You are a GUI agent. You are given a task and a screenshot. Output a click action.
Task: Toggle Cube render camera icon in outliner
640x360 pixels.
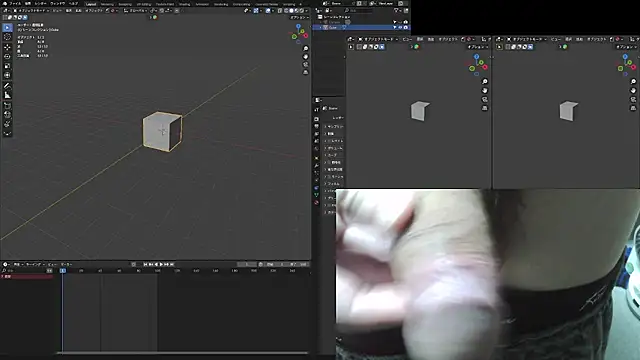tap(405, 27)
